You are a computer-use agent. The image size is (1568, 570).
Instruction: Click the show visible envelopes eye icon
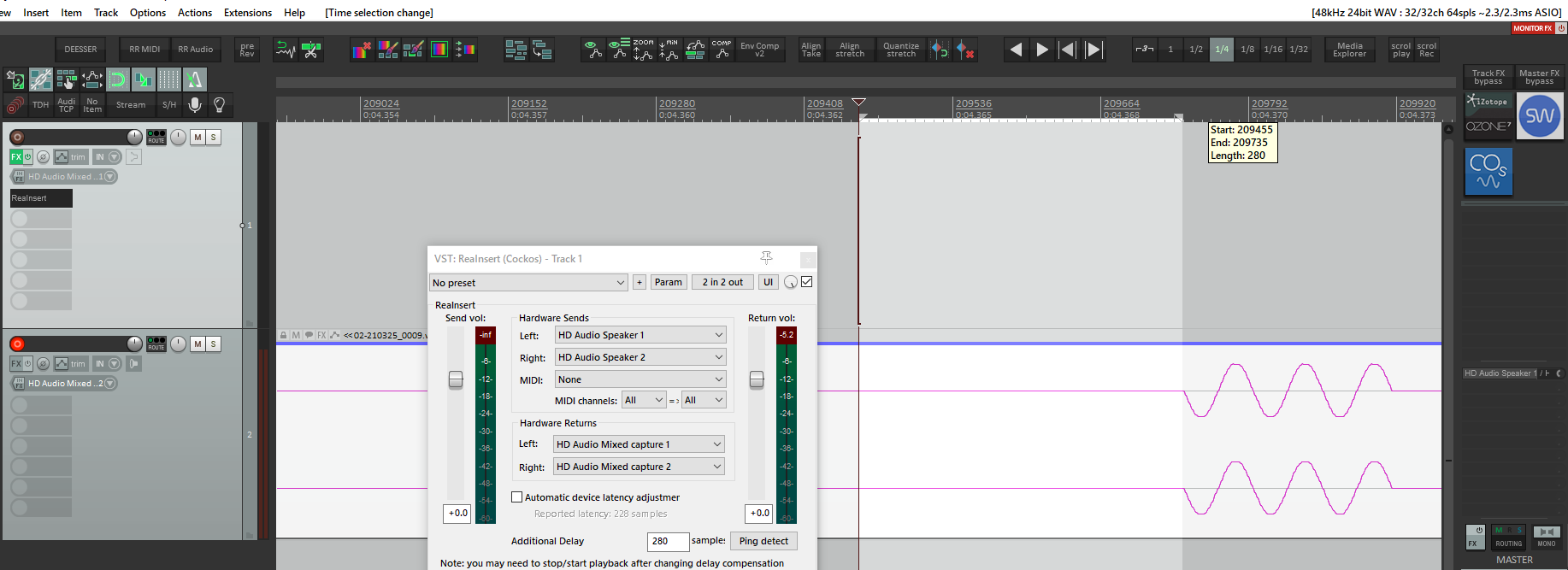pyautogui.click(x=592, y=50)
